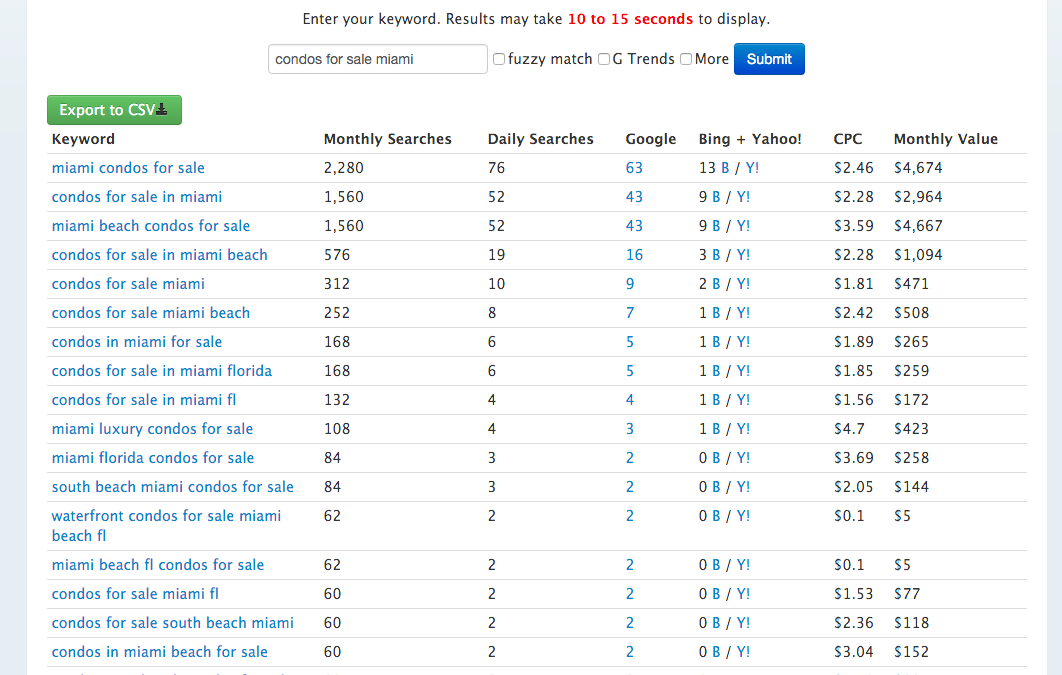
Task: Open Google count 4 link
Action: point(630,401)
